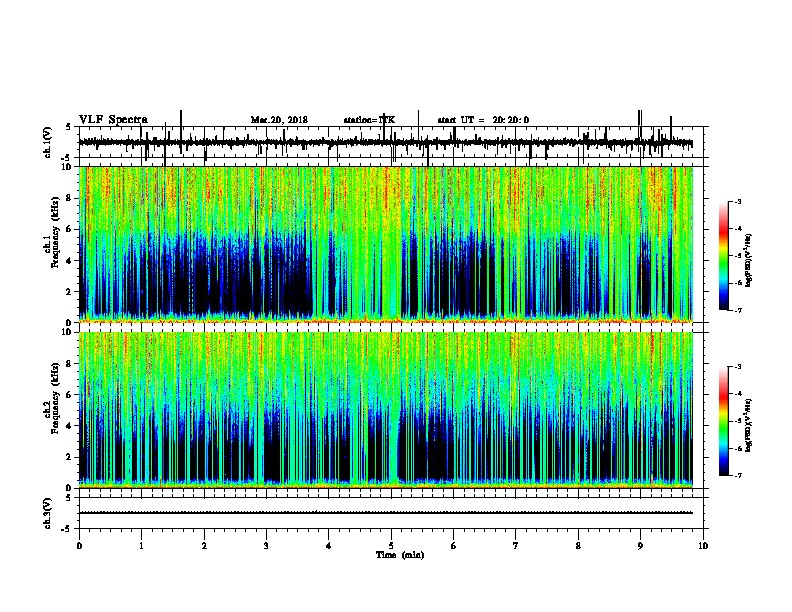Click the "start UT = 20:20:0" header text

pyautogui.click(x=483, y=120)
